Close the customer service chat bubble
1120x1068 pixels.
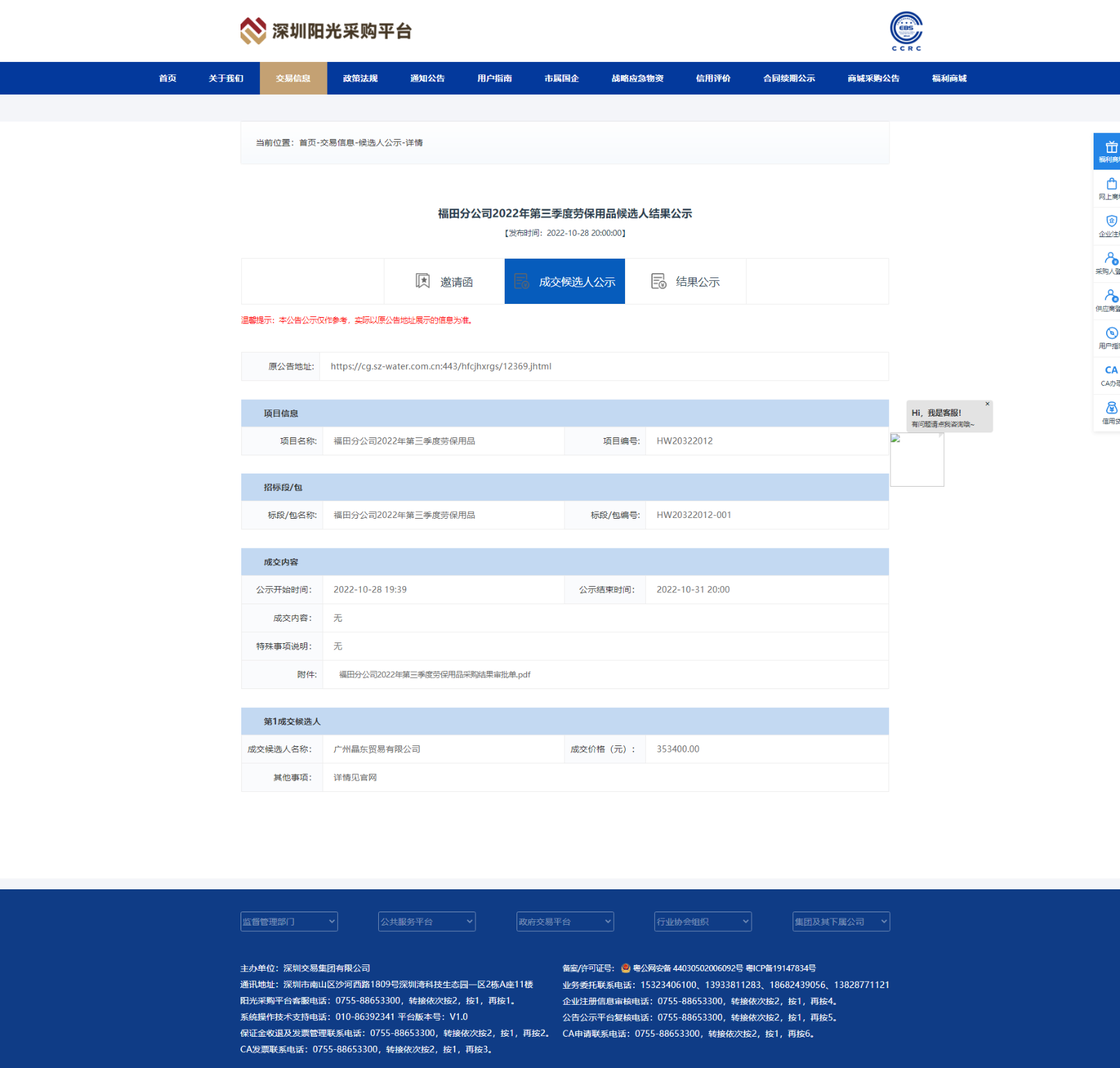(x=987, y=404)
